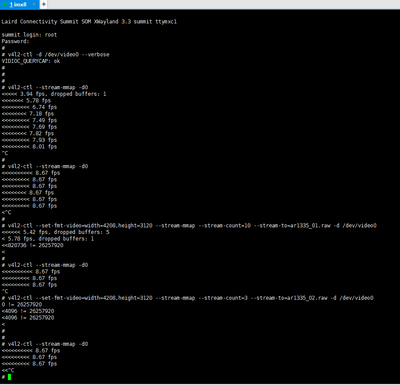Click the 7.18 fps output line
Screen dimensions: 400x385
(28, 114)
